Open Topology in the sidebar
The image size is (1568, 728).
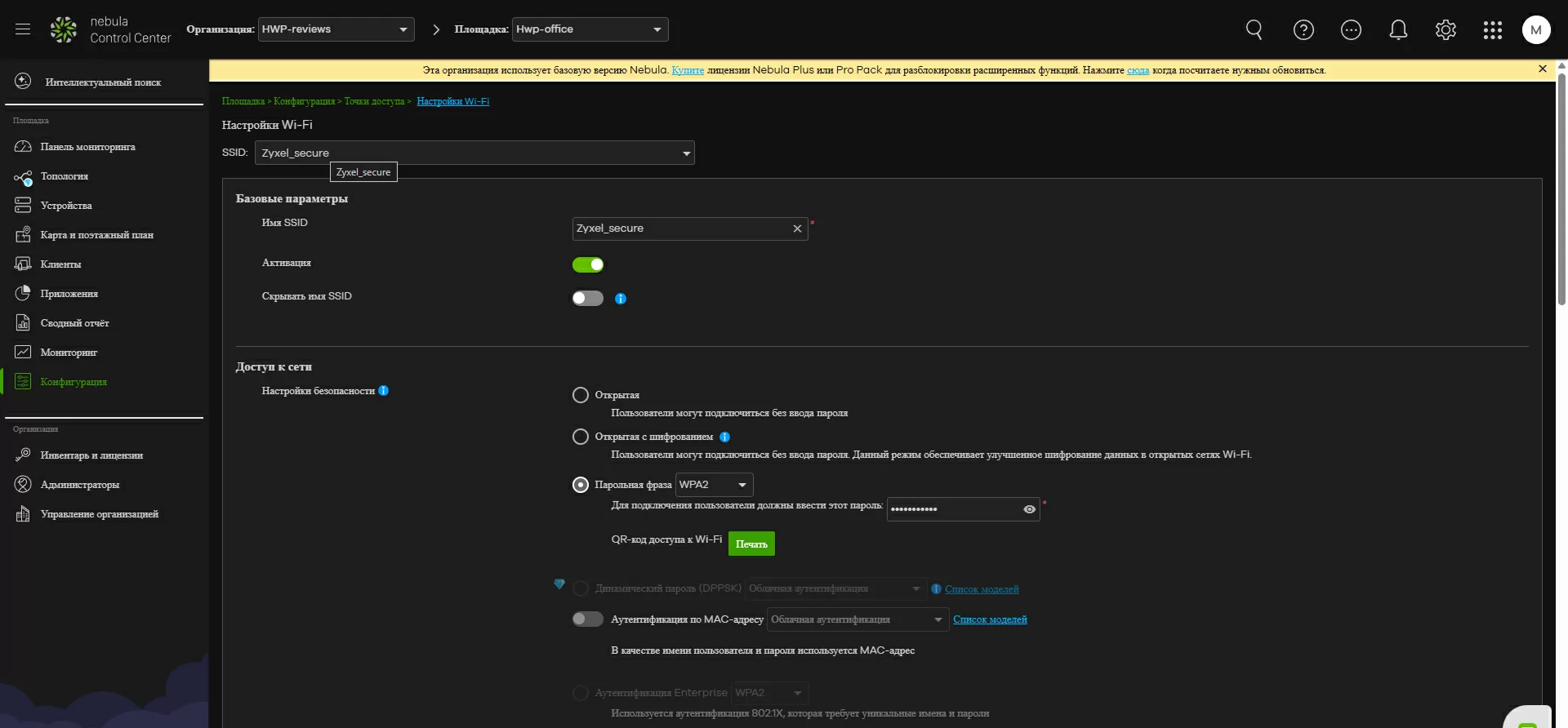click(x=64, y=176)
